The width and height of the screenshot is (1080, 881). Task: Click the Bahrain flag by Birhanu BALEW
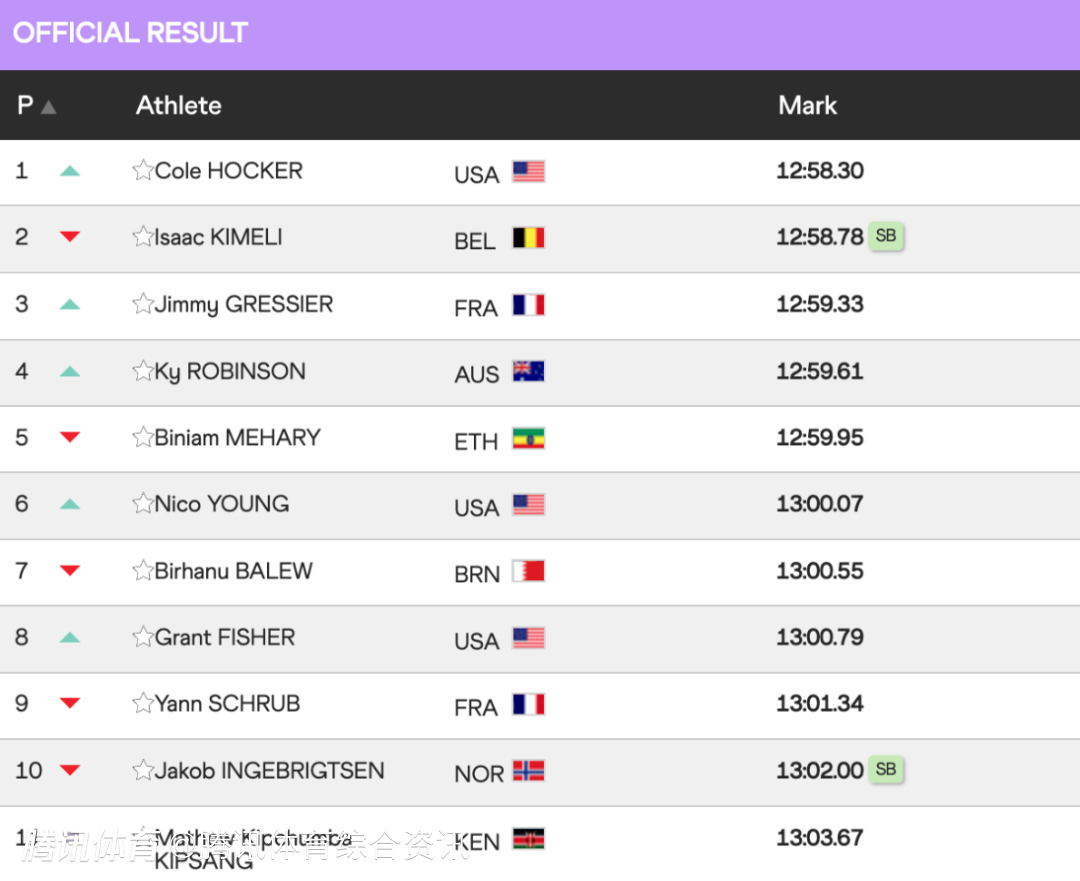pos(528,572)
